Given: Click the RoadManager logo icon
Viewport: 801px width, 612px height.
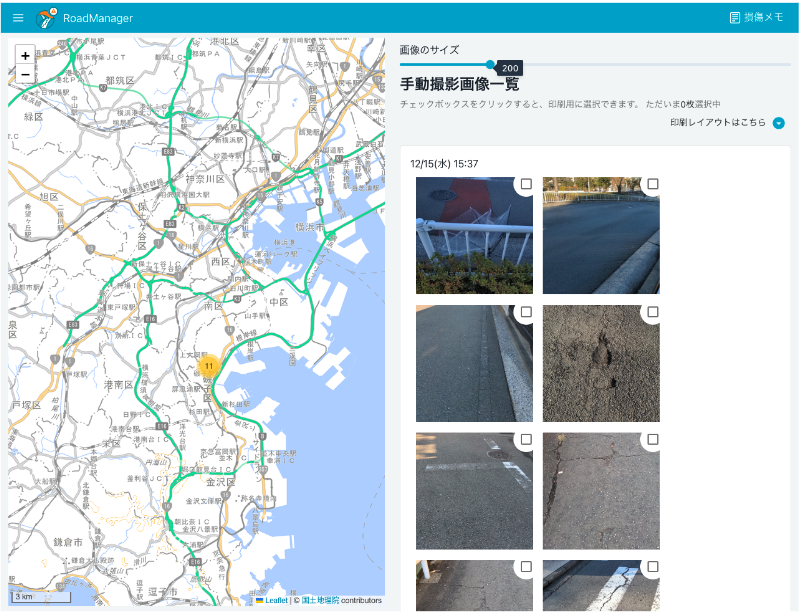Looking at the screenshot, I should pos(46,18).
